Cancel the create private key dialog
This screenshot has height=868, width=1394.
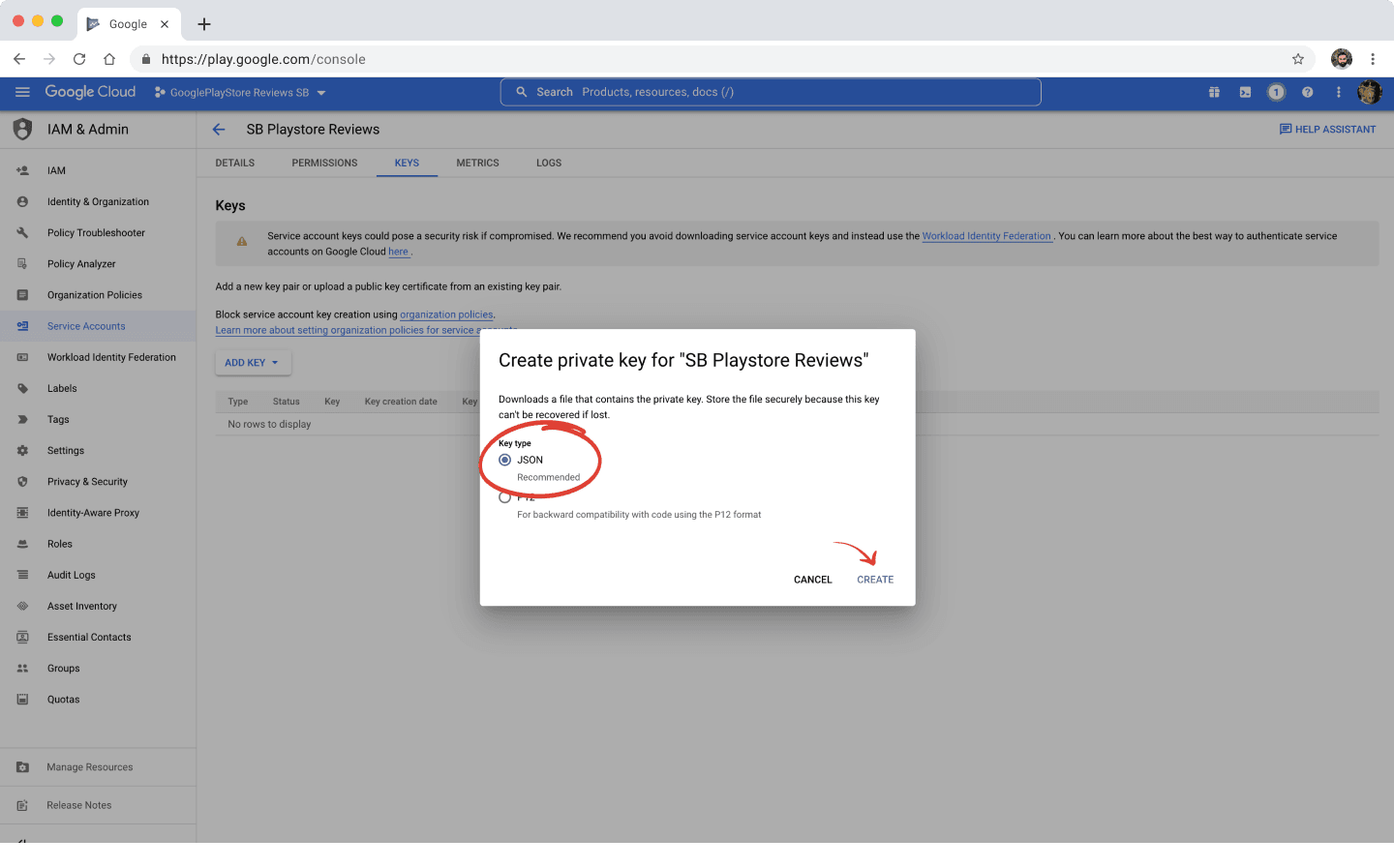point(812,580)
